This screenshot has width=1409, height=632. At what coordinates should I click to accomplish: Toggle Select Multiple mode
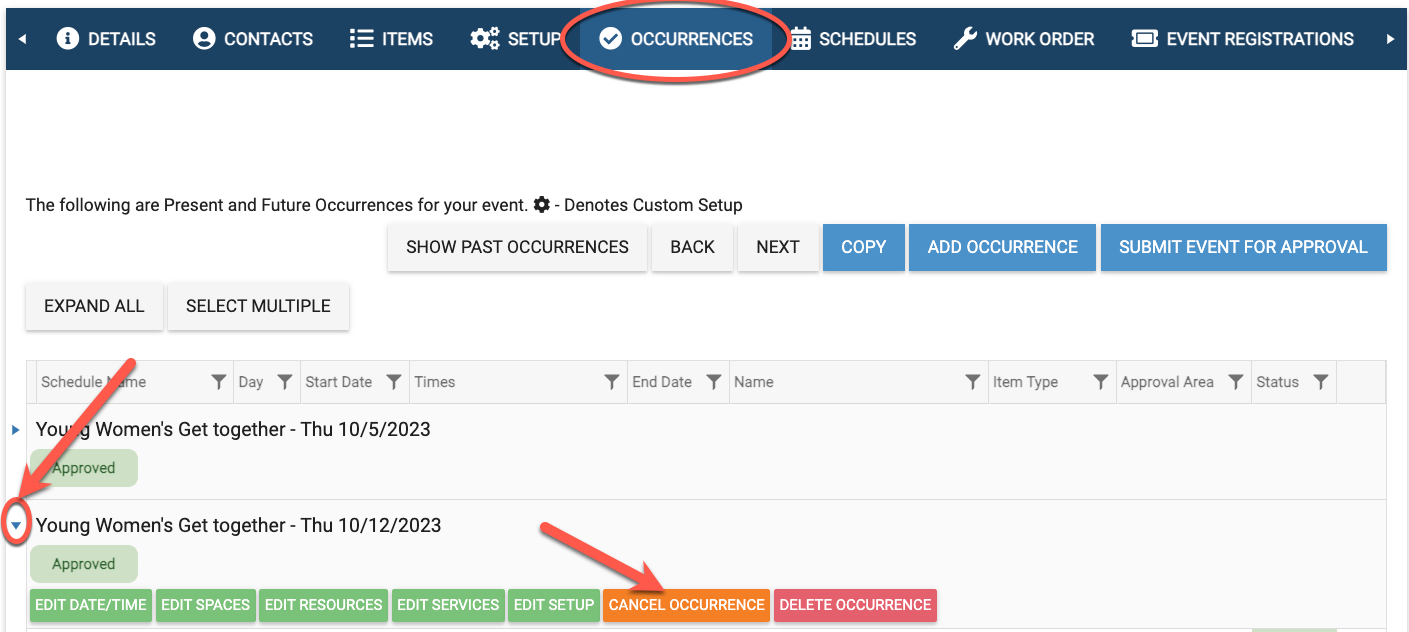258,306
